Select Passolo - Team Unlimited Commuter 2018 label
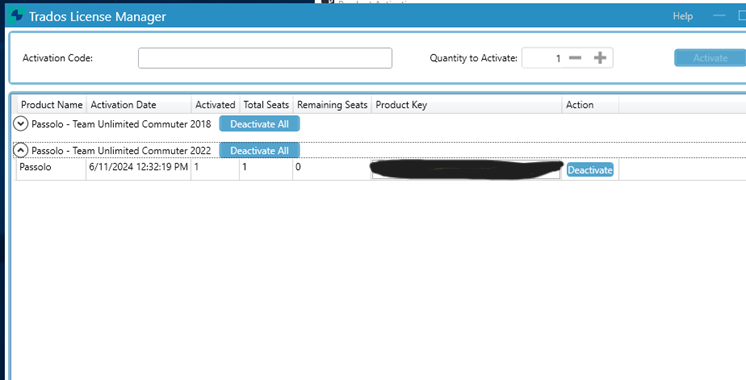The width and height of the screenshot is (746, 380). pyautogui.click(x=121, y=124)
